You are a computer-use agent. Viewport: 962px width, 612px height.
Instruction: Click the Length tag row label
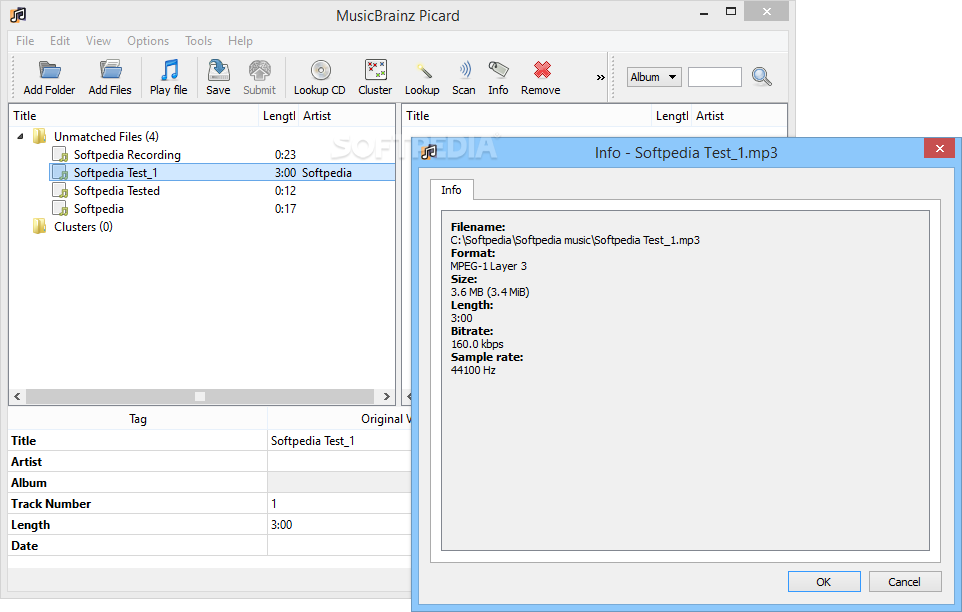pos(31,525)
